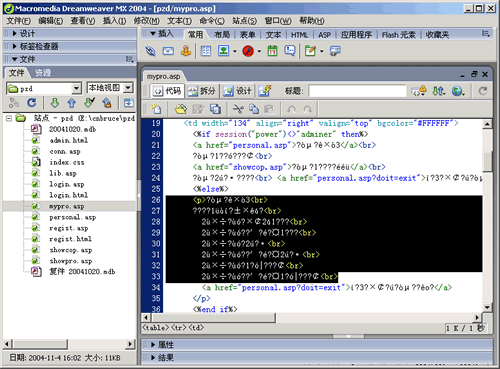500x369 pixels.
Task: Switch to Split view (拆分)
Action: [201, 91]
